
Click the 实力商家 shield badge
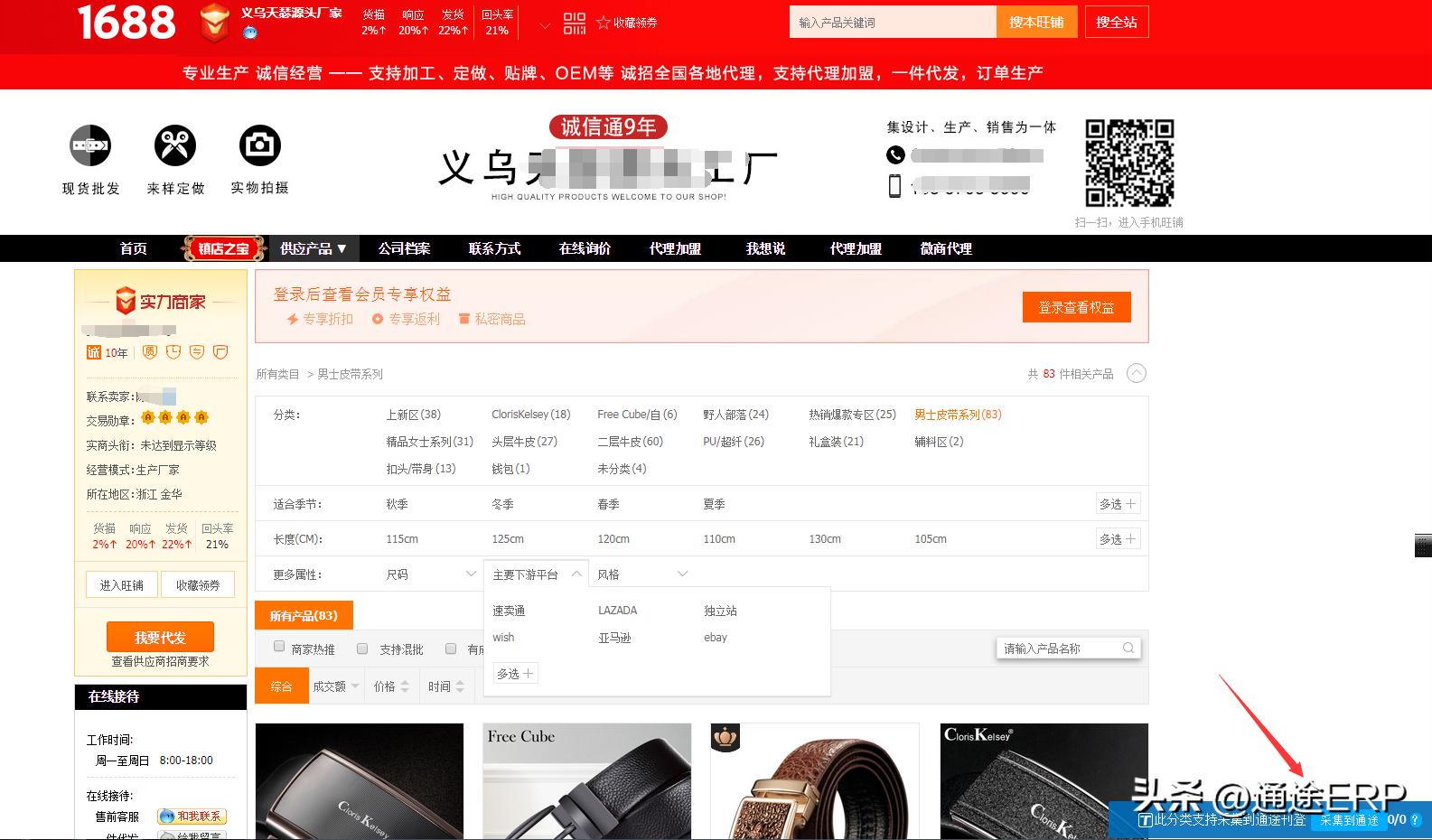coord(126,301)
